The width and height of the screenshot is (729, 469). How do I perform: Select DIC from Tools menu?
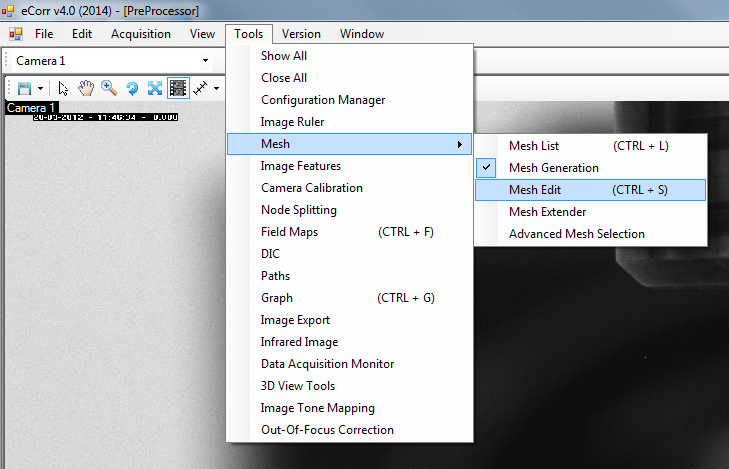(x=349, y=254)
